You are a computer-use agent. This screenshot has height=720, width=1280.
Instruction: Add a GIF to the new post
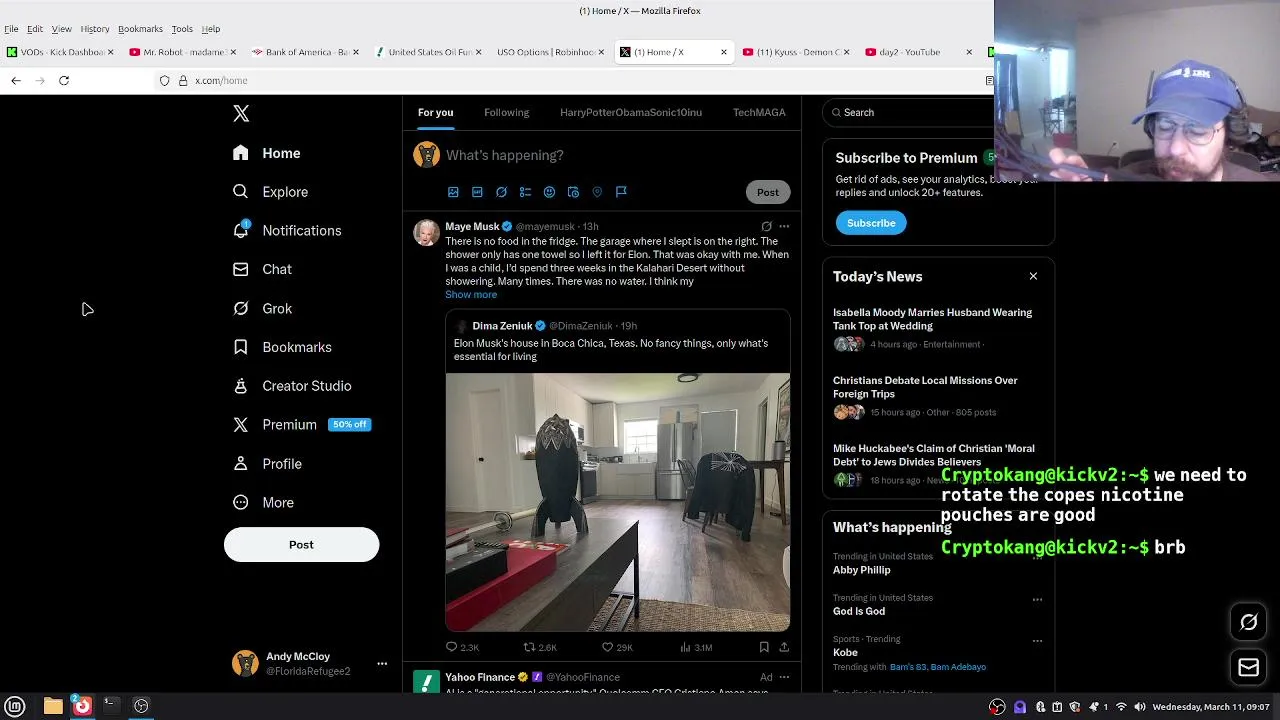pyautogui.click(x=477, y=192)
